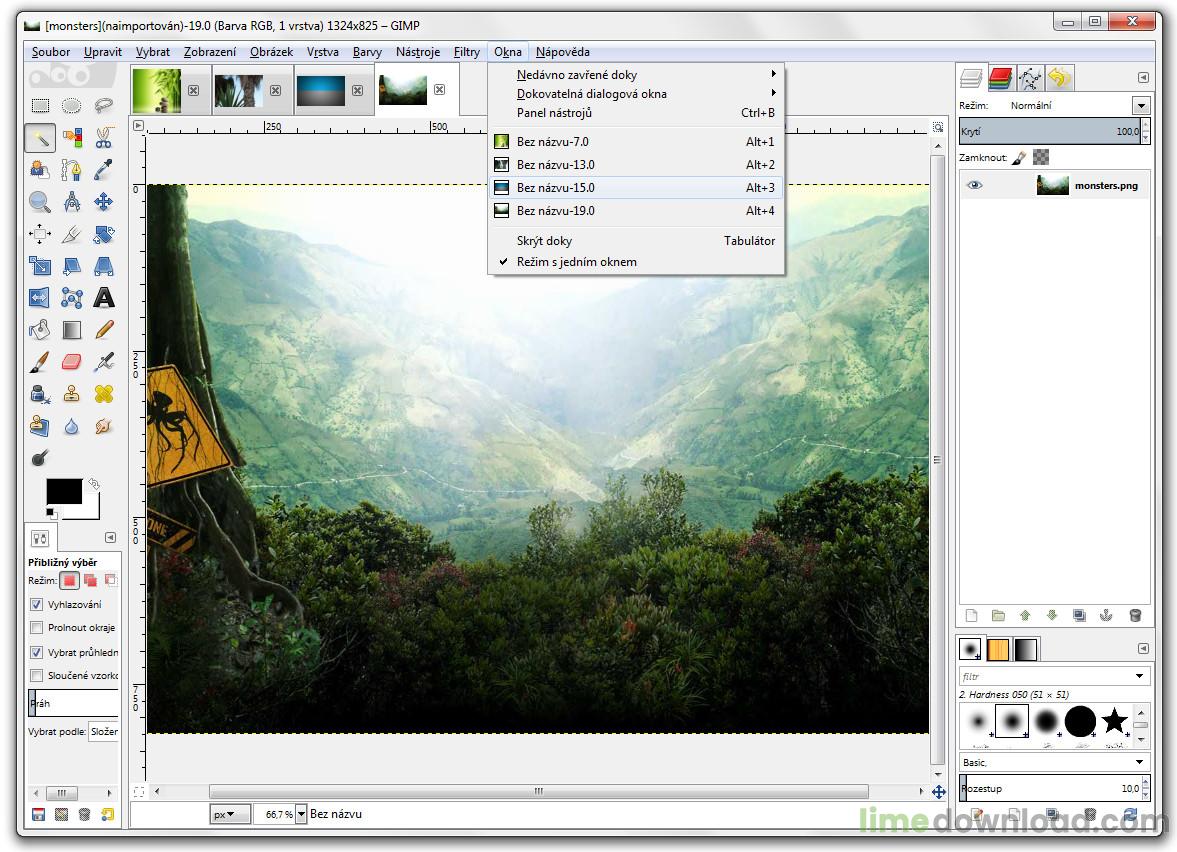Activate the Pencil tool
The width and height of the screenshot is (1177, 852).
pyautogui.click(x=103, y=329)
